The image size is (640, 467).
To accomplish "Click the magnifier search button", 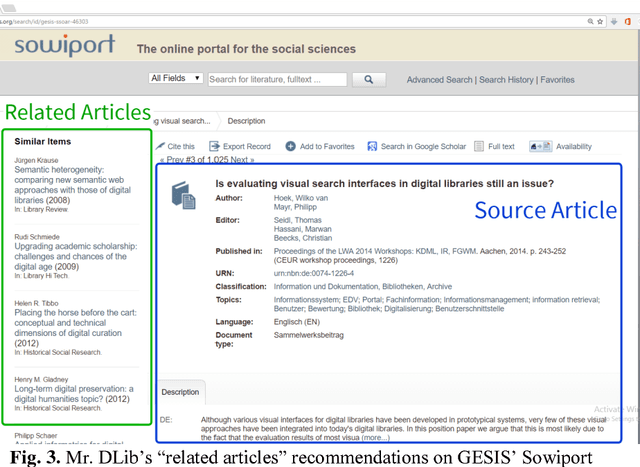I will tap(368, 79).
